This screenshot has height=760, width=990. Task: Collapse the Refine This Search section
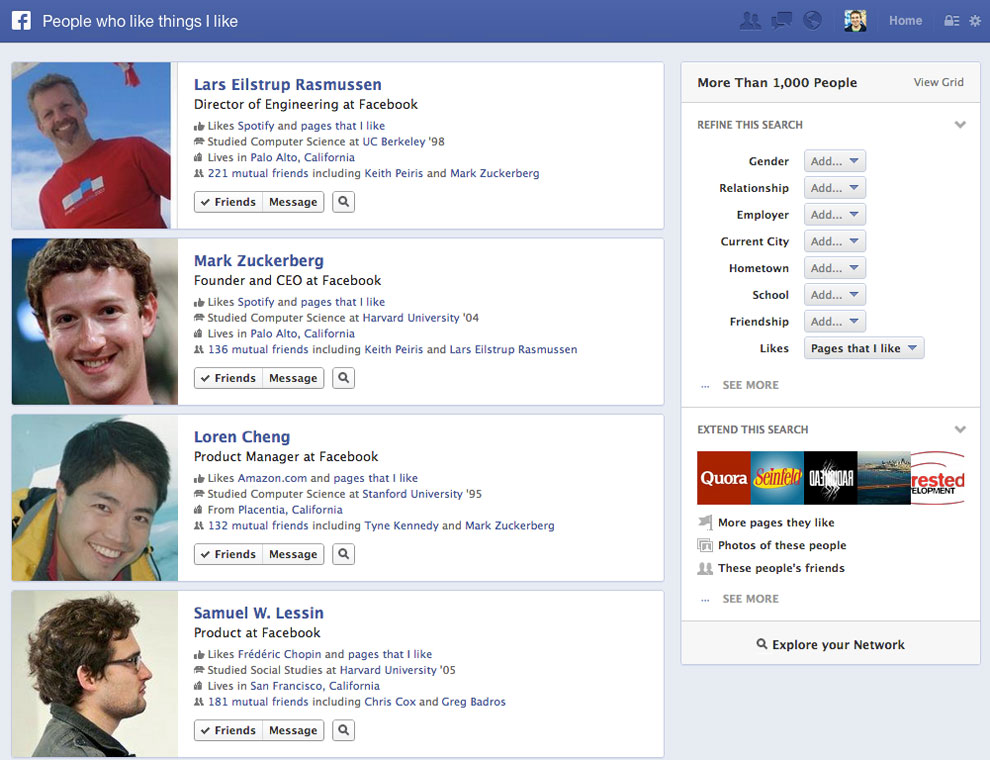tap(960, 125)
